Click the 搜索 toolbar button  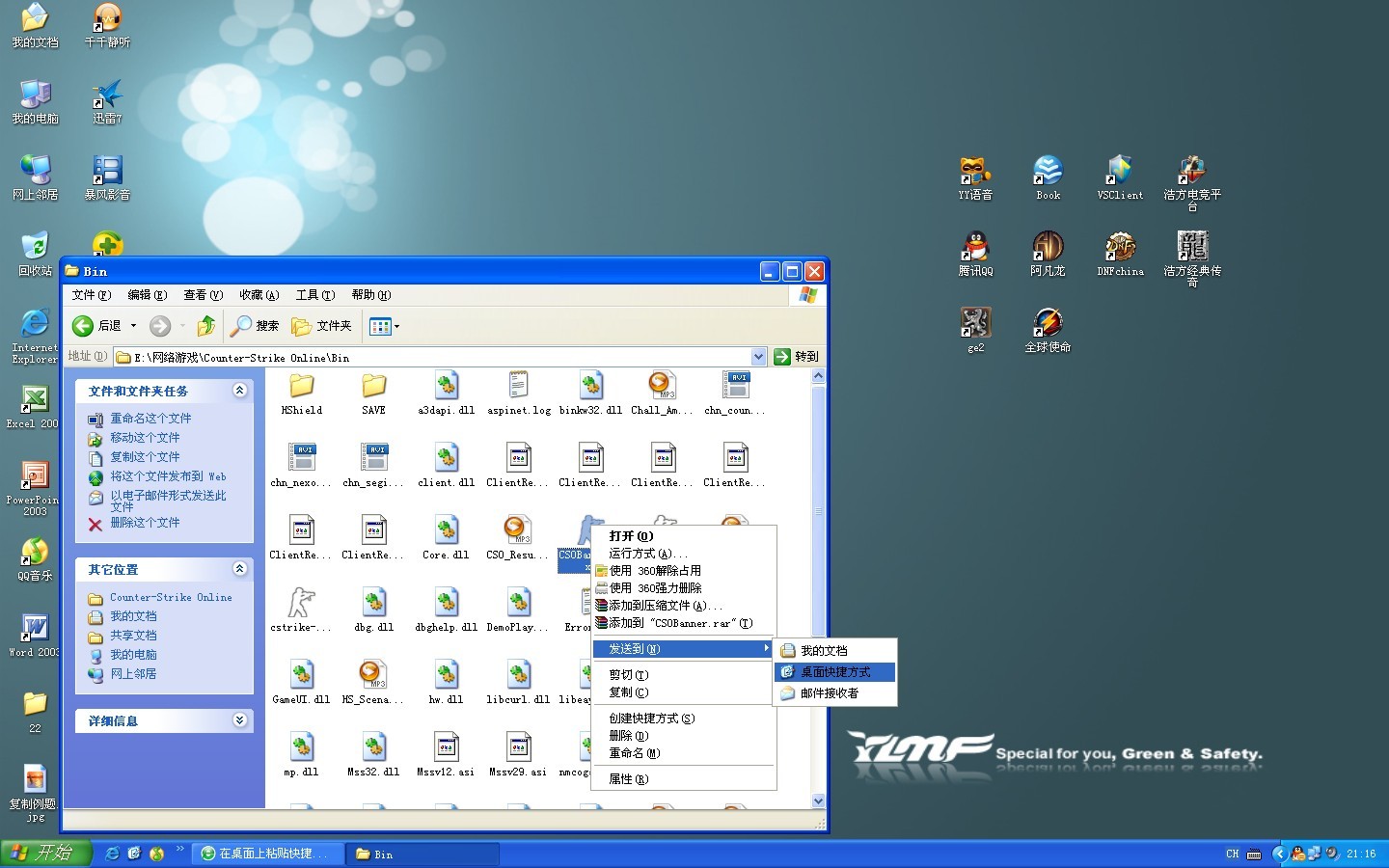pos(256,326)
